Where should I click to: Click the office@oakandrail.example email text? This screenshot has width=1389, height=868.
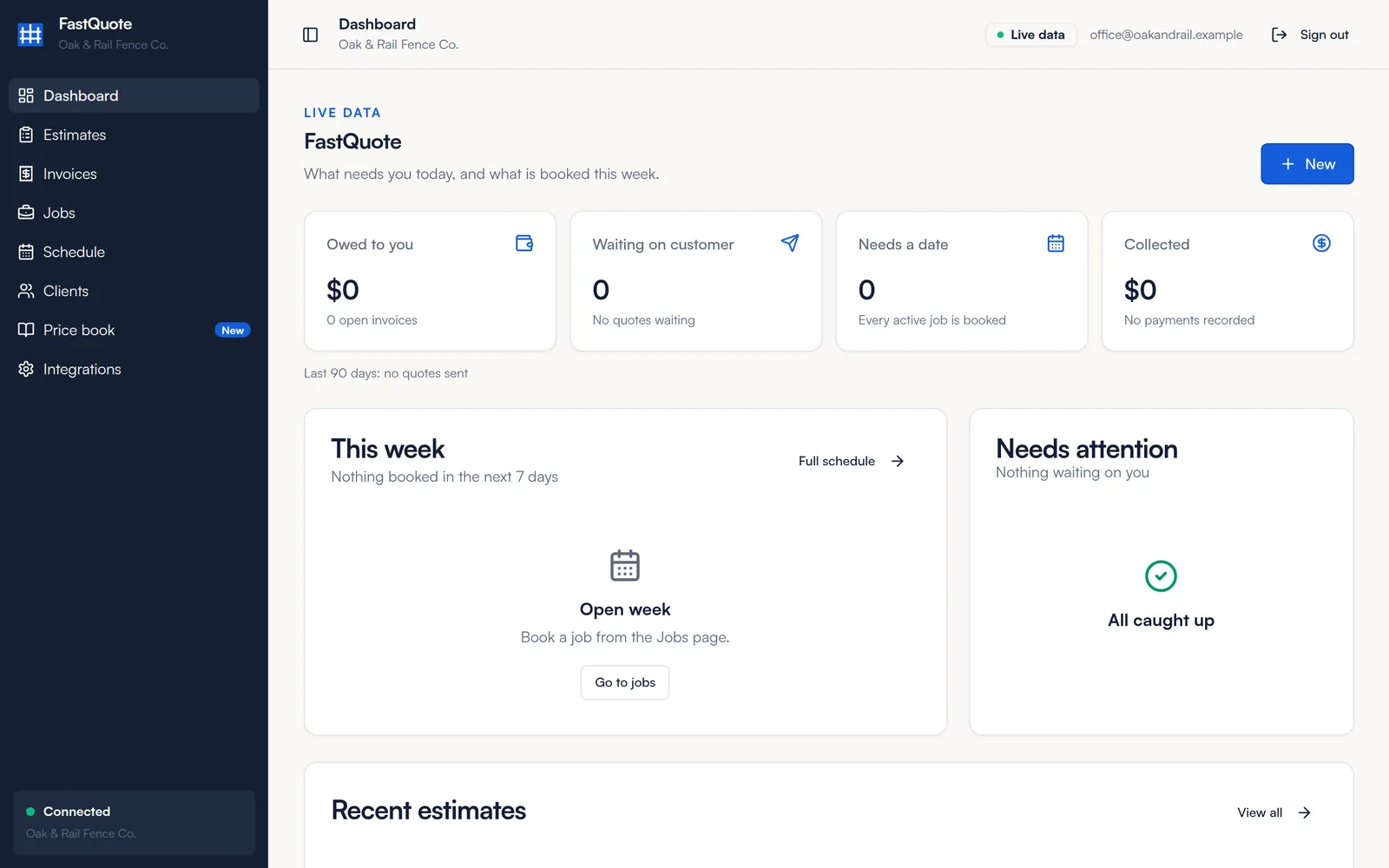click(1166, 35)
